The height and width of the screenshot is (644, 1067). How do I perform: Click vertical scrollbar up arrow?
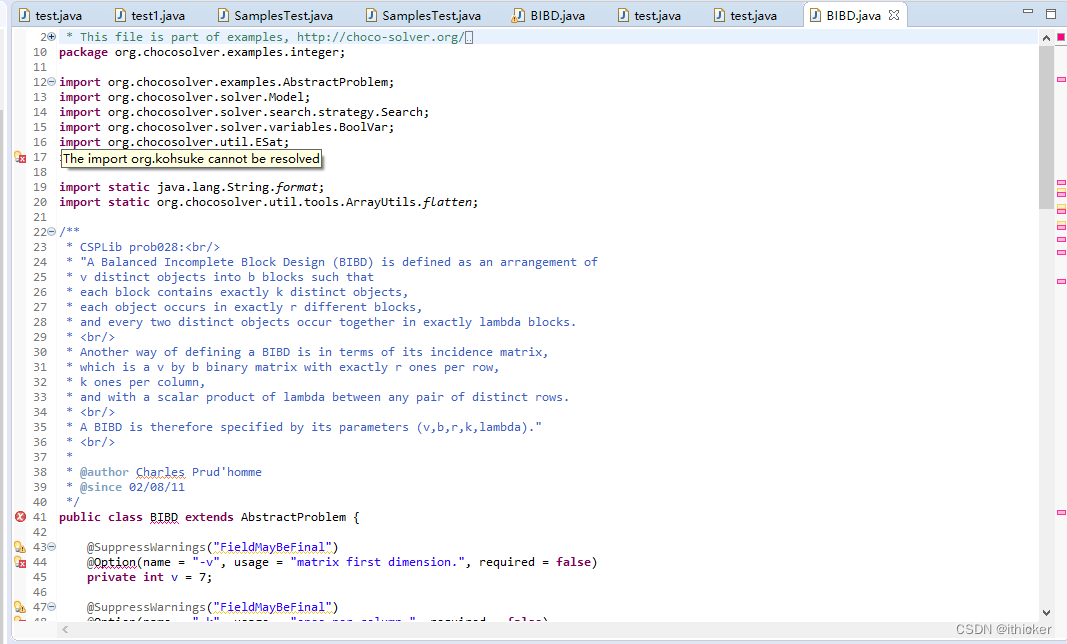coord(1046,38)
